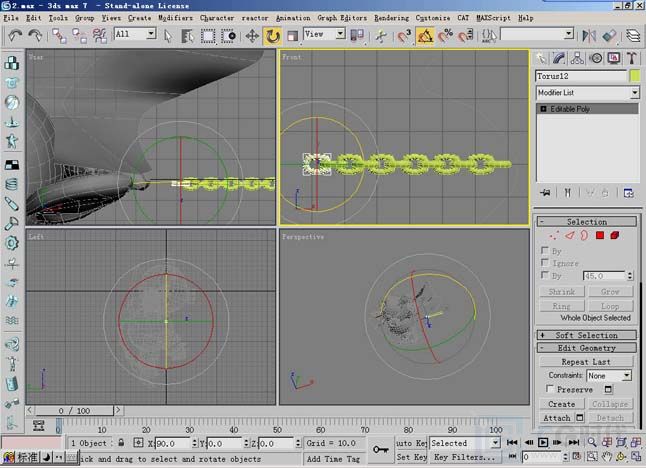Enable the first By checkbox

545,250
